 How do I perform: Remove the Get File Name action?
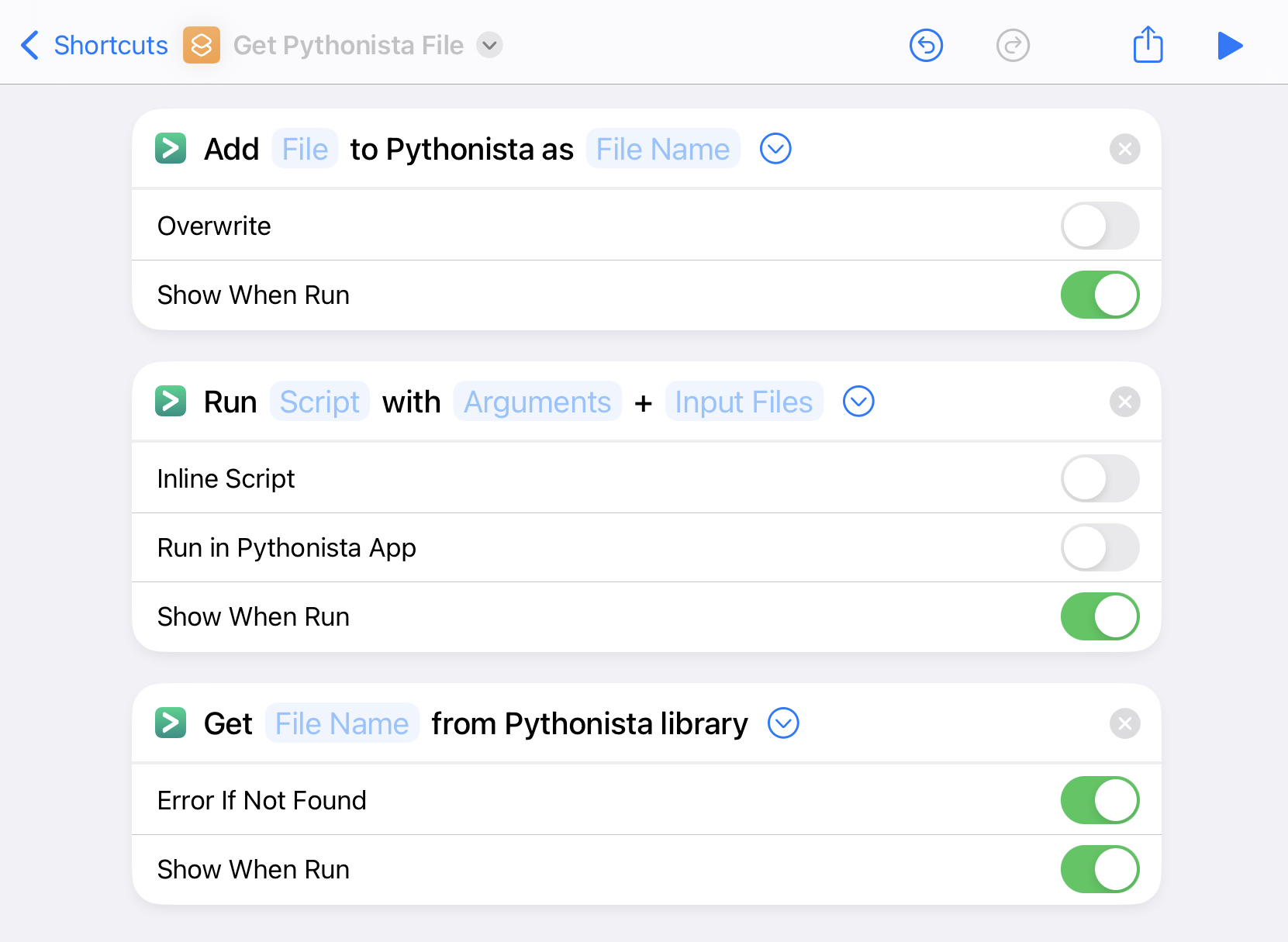(x=1124, y=723)
